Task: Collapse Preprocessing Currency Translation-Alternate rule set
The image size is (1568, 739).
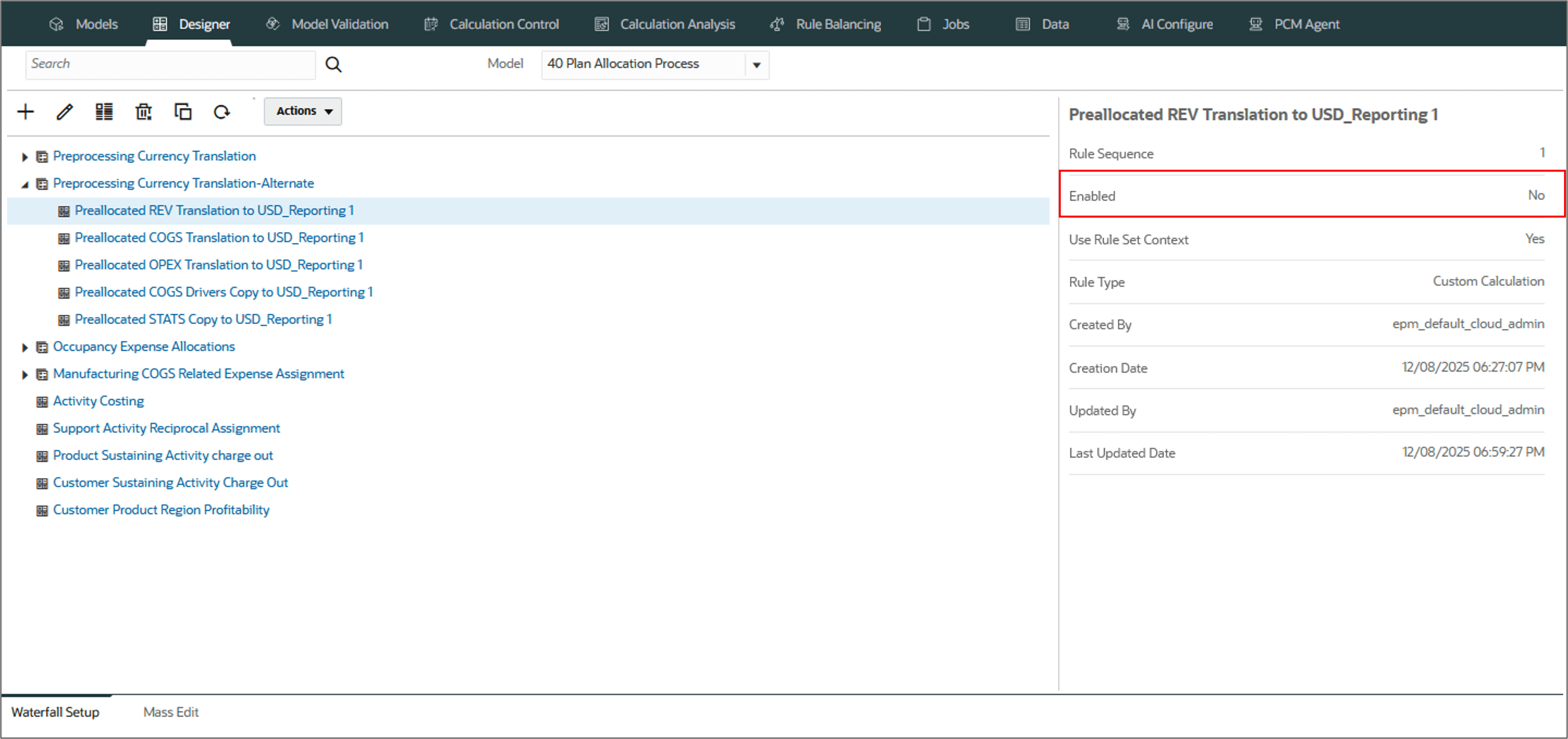Action: (x=25, y=184)
